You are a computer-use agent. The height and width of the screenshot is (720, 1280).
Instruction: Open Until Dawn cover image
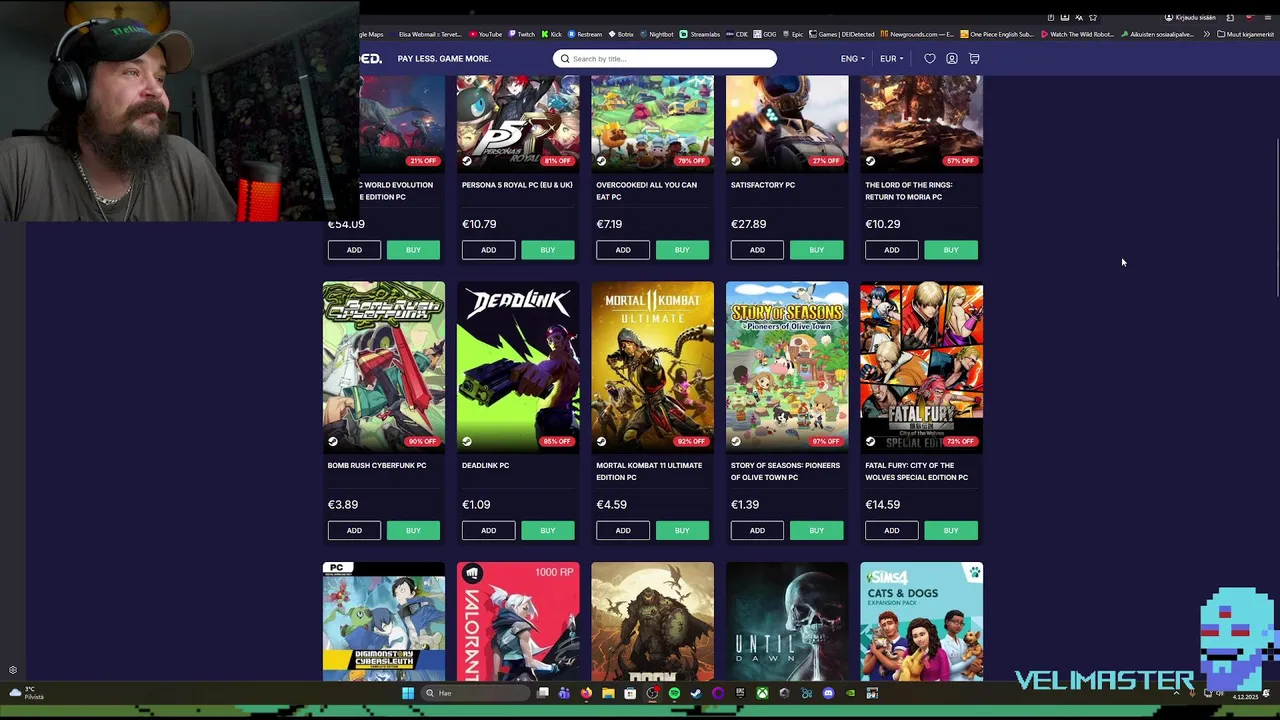click(x=787, y=622)
